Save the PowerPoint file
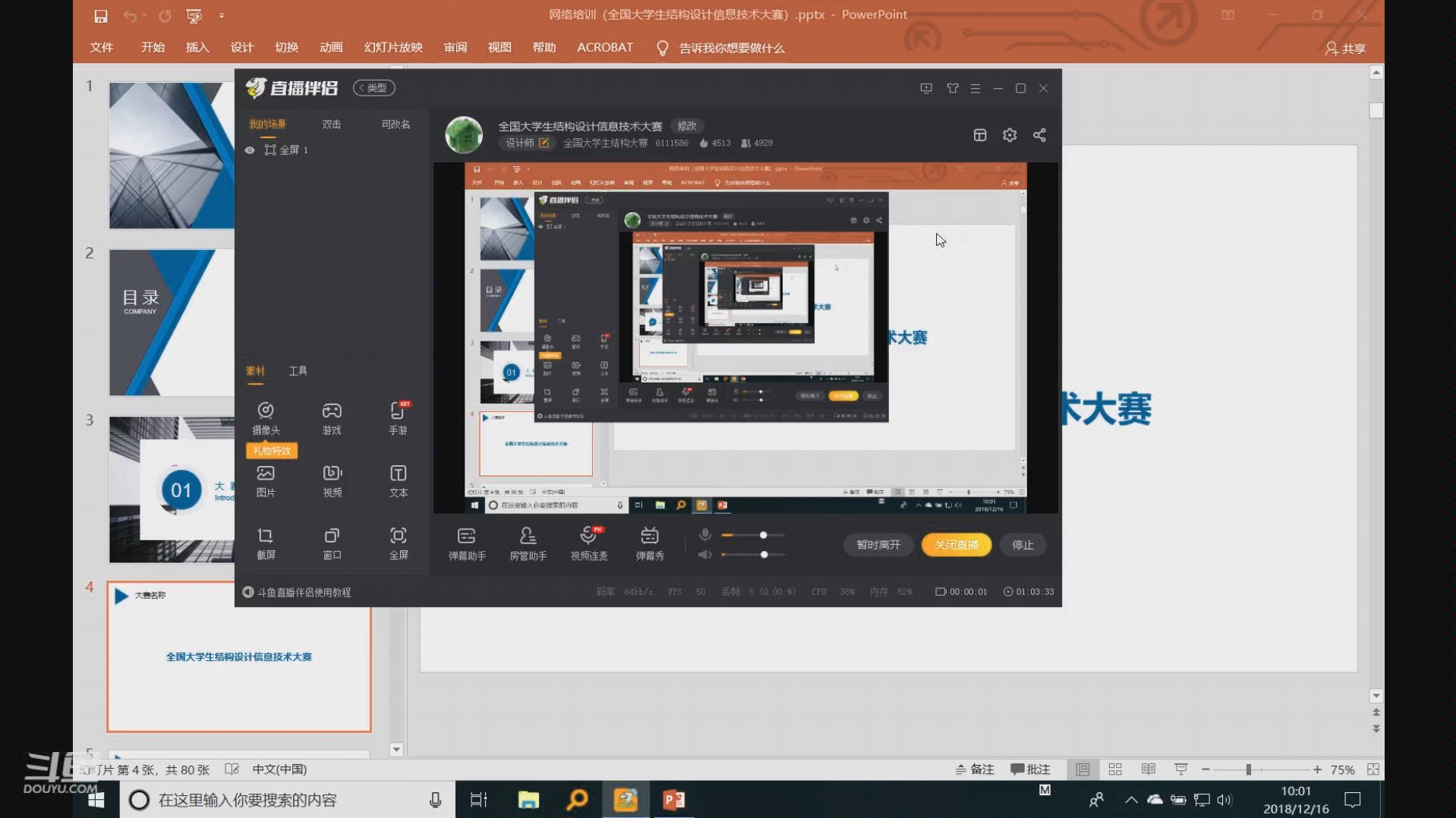Screen dimensions: 1456x818 tap(101, 15)
